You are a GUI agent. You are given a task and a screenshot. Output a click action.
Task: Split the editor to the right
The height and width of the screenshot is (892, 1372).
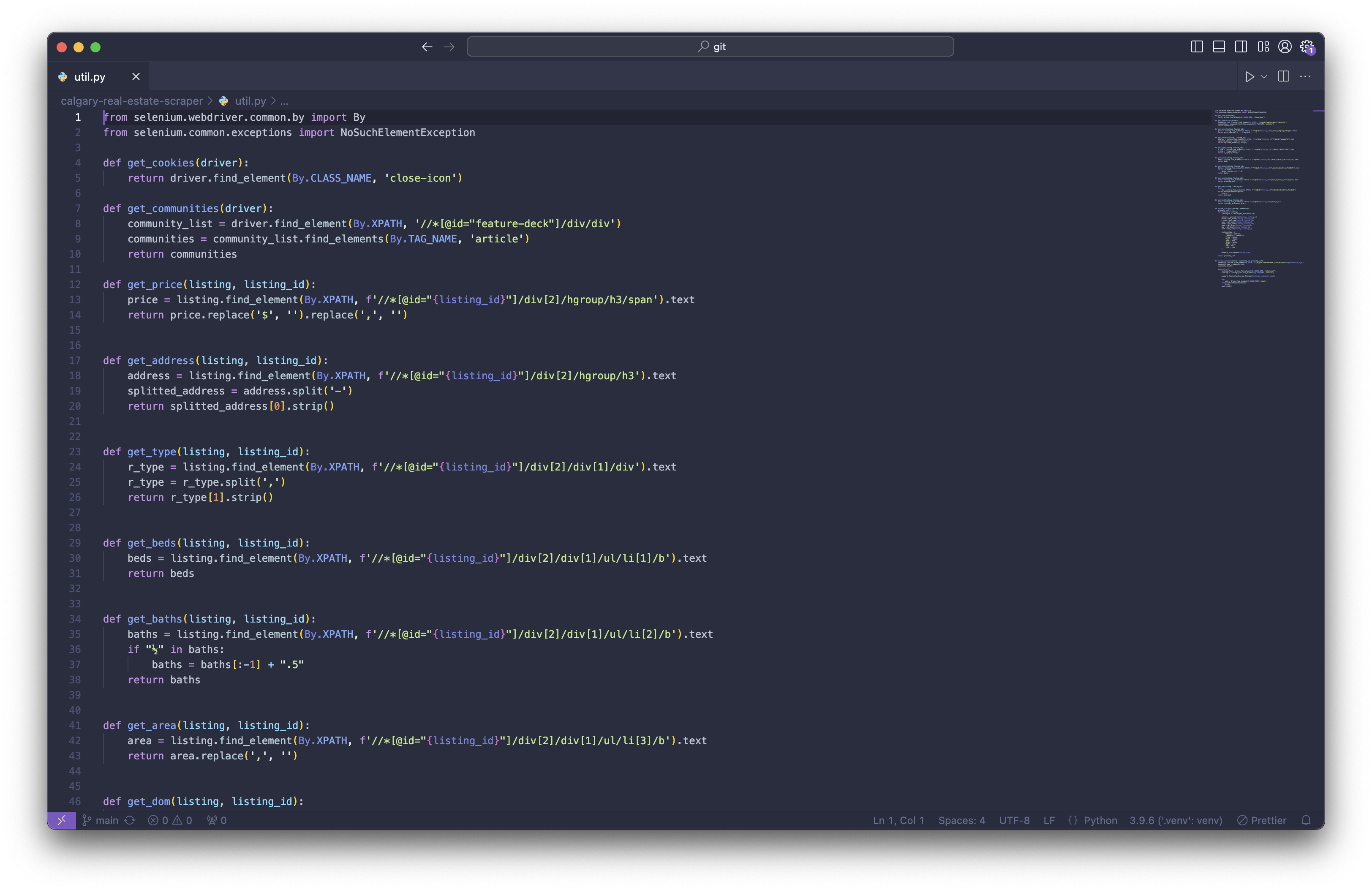click(1284, 76)
